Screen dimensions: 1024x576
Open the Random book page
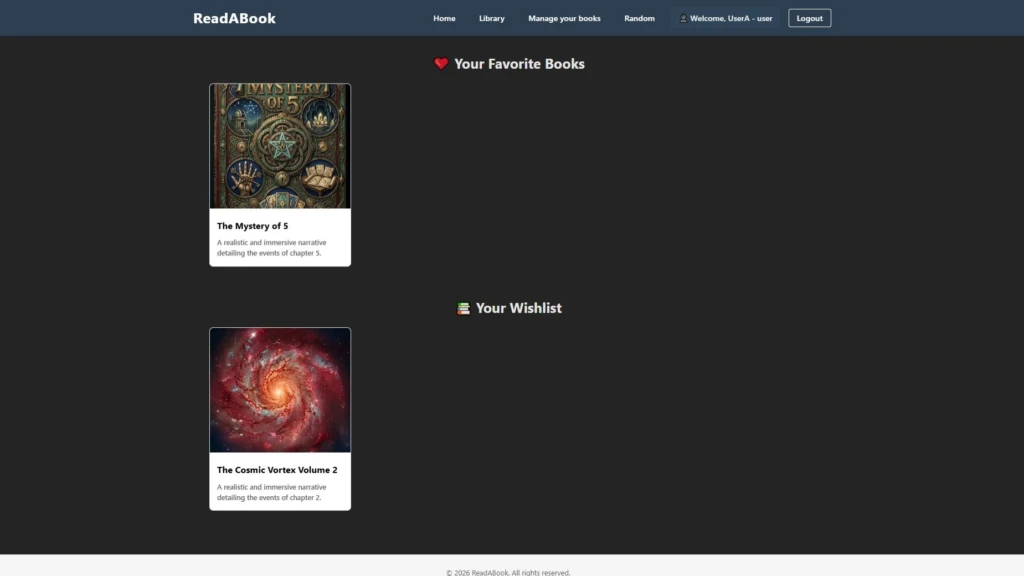tap(639, 17)
